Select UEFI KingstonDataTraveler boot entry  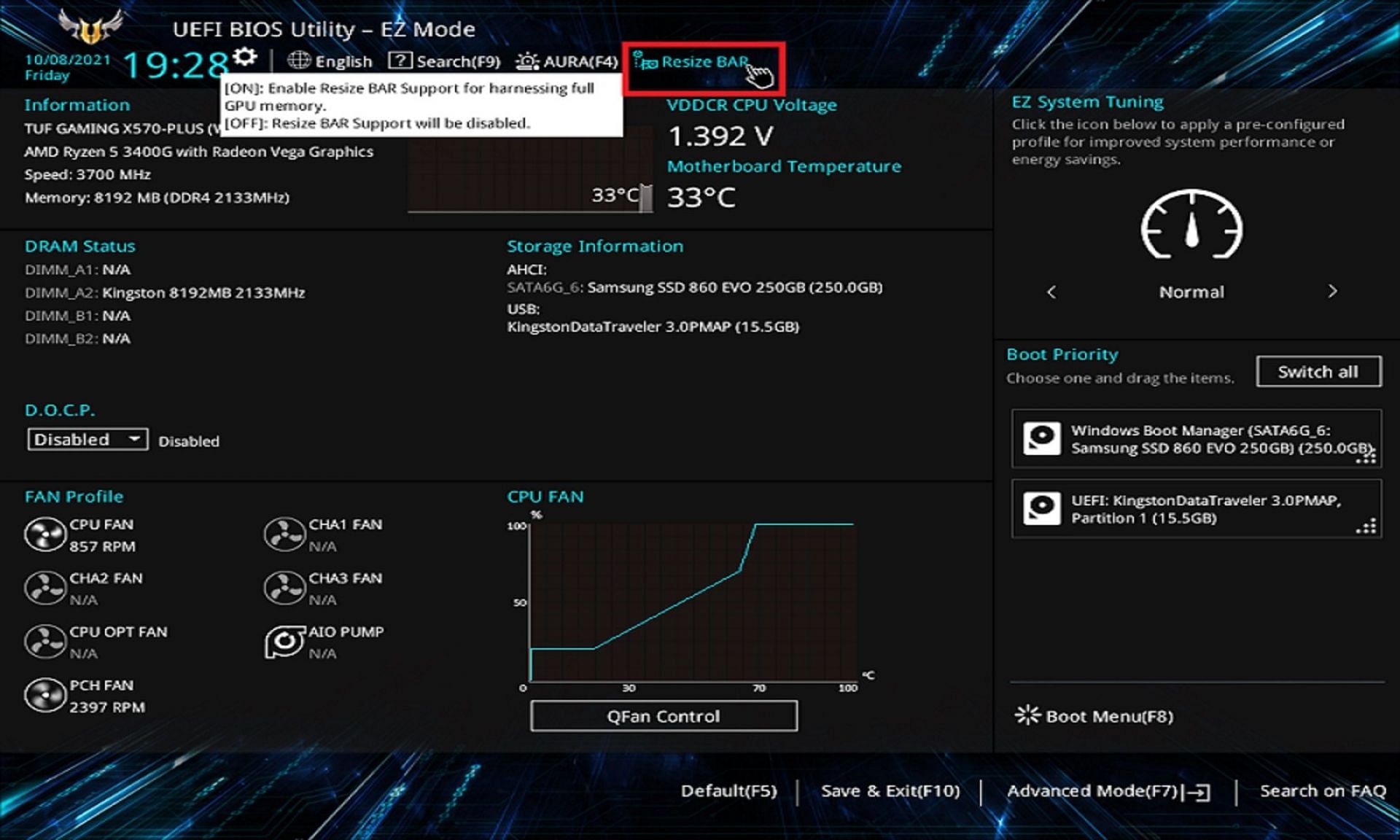coord(1196,509)
